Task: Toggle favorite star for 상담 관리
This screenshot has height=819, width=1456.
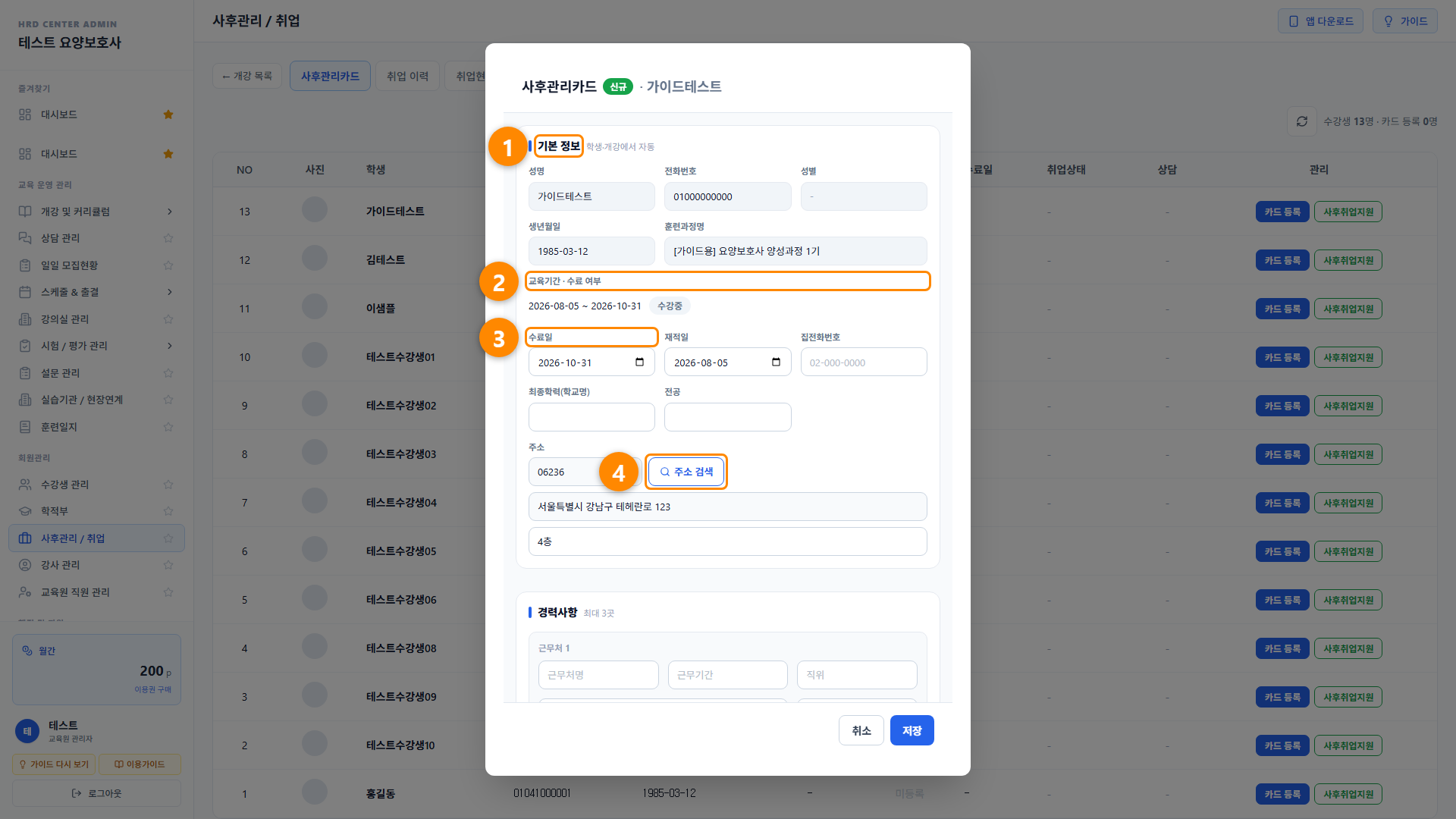Action: 168,238
